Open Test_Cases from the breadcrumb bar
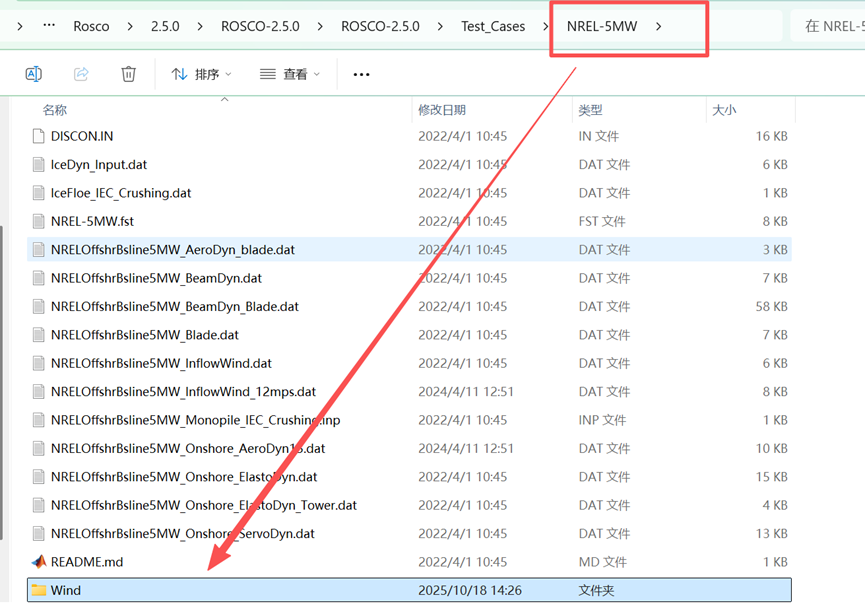This screenshot has width=865, height=610. (x=493, y=26)
